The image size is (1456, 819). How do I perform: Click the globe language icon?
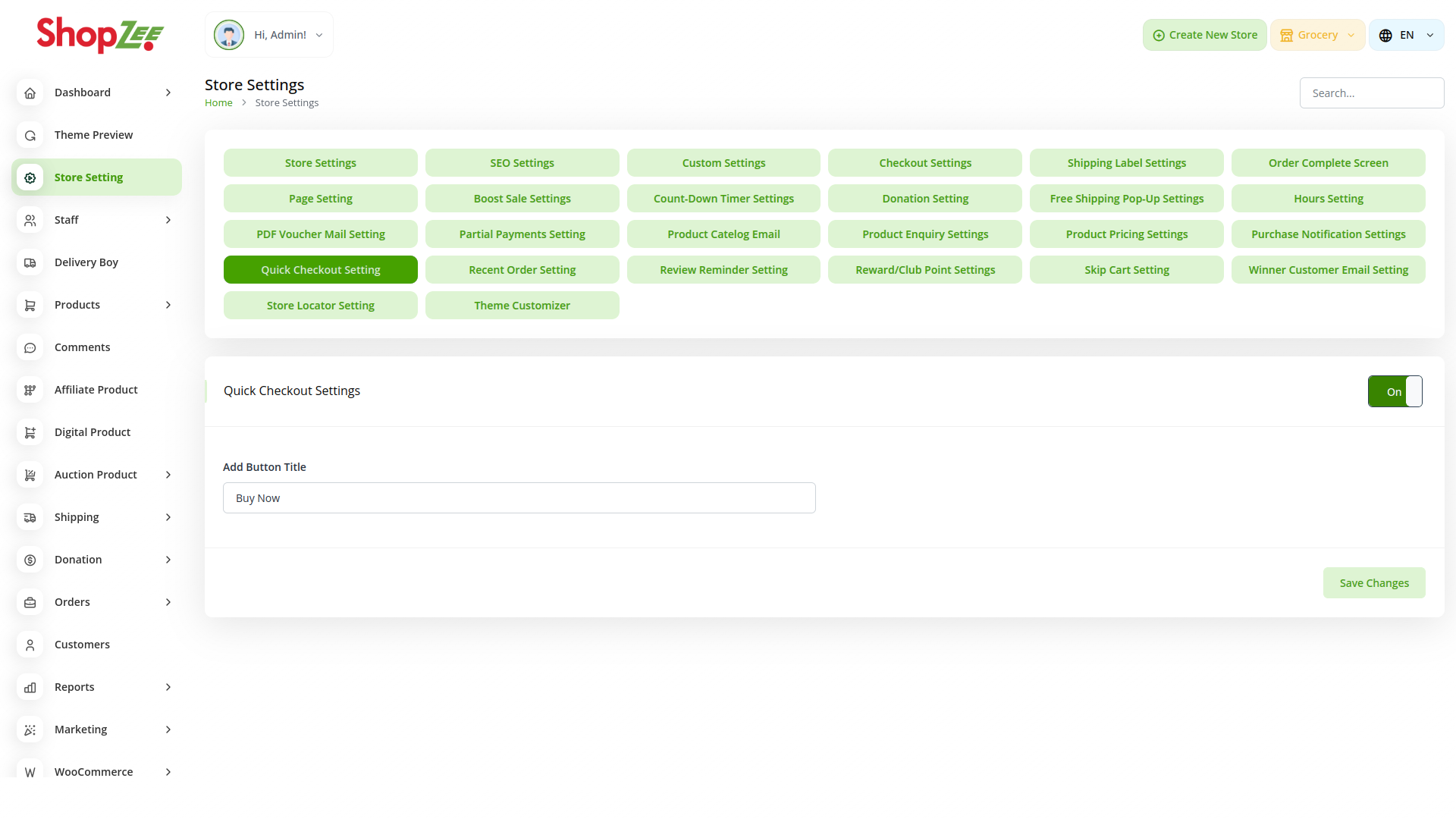pyautogui.click(x=1385, y=36)
